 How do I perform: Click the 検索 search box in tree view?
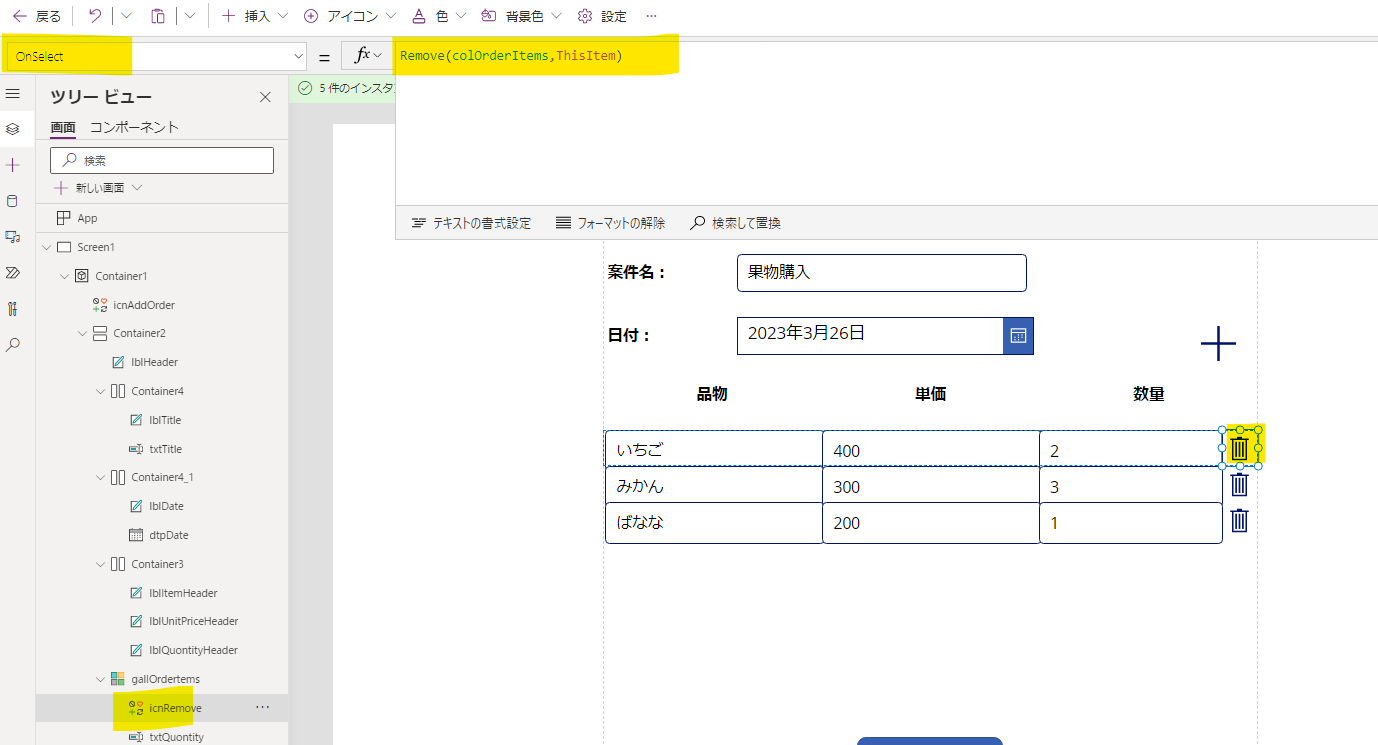pyautogui.click(x=162, y=160)
